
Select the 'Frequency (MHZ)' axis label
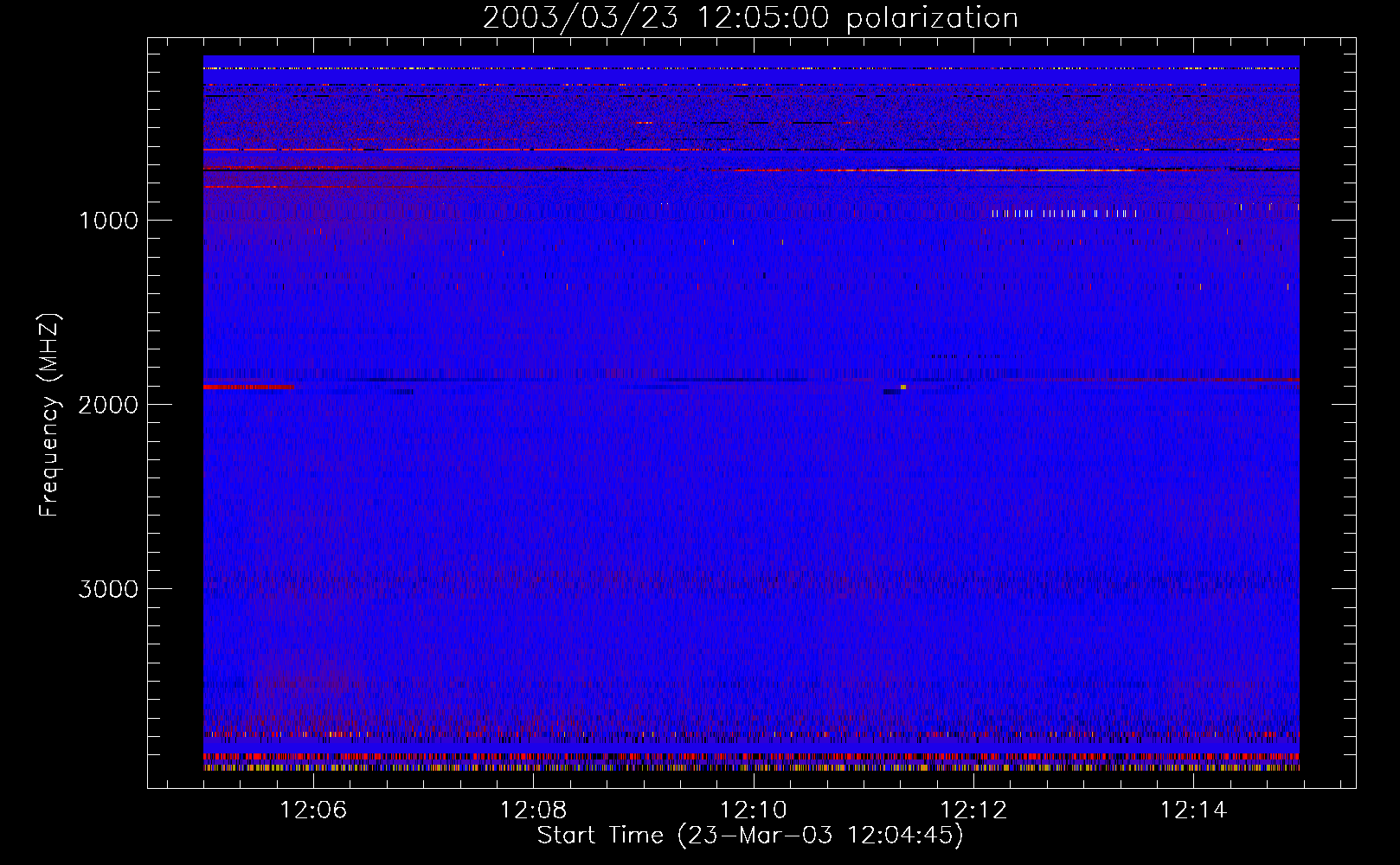49,414
